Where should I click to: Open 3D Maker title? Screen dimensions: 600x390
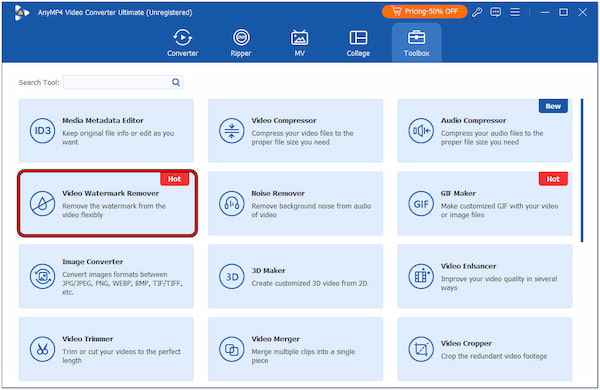[268, 271]
